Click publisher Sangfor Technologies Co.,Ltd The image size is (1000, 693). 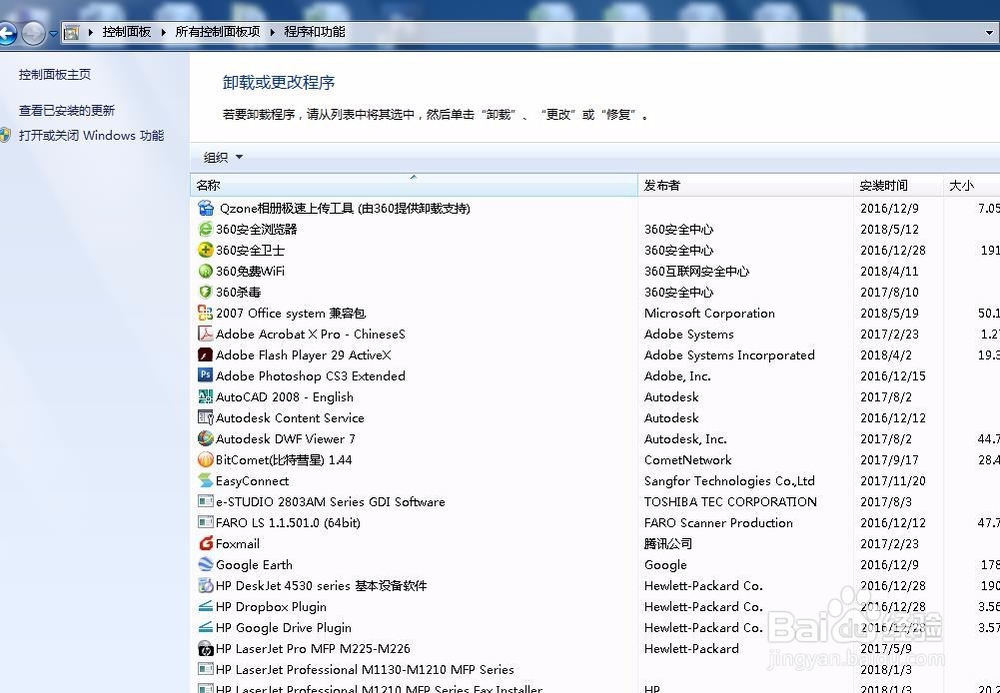click(x=730, y=481)
